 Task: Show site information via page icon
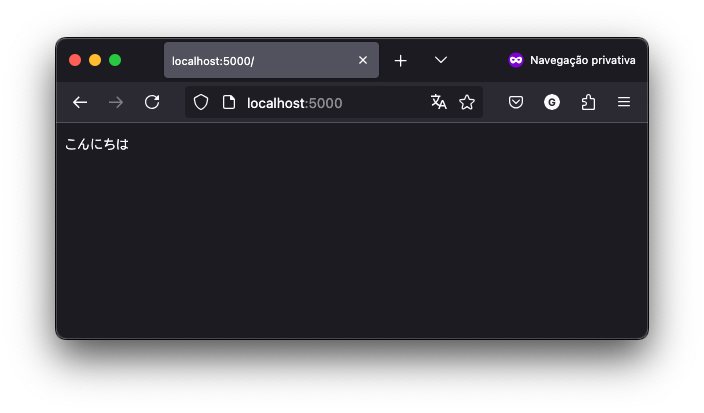(228, 102)
